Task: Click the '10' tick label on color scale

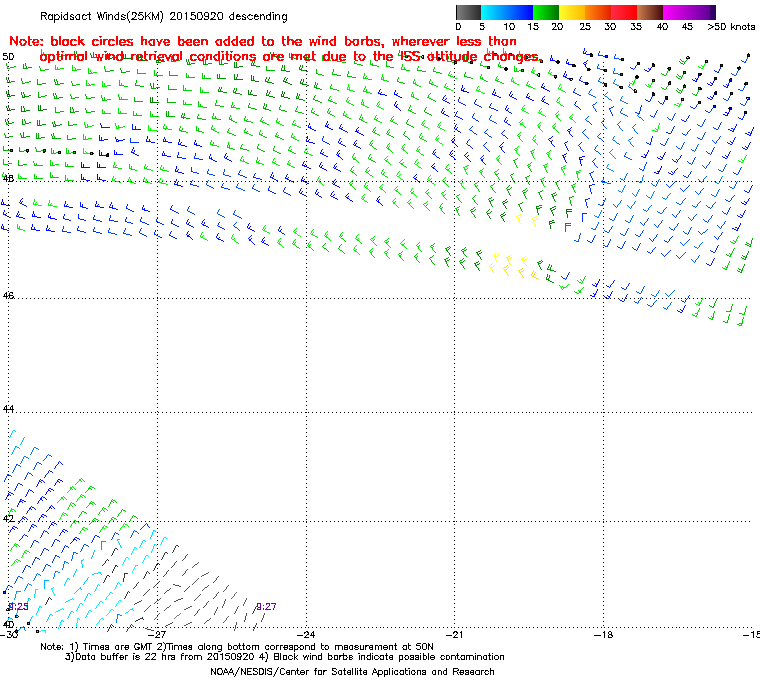Action: click(508, 27)
